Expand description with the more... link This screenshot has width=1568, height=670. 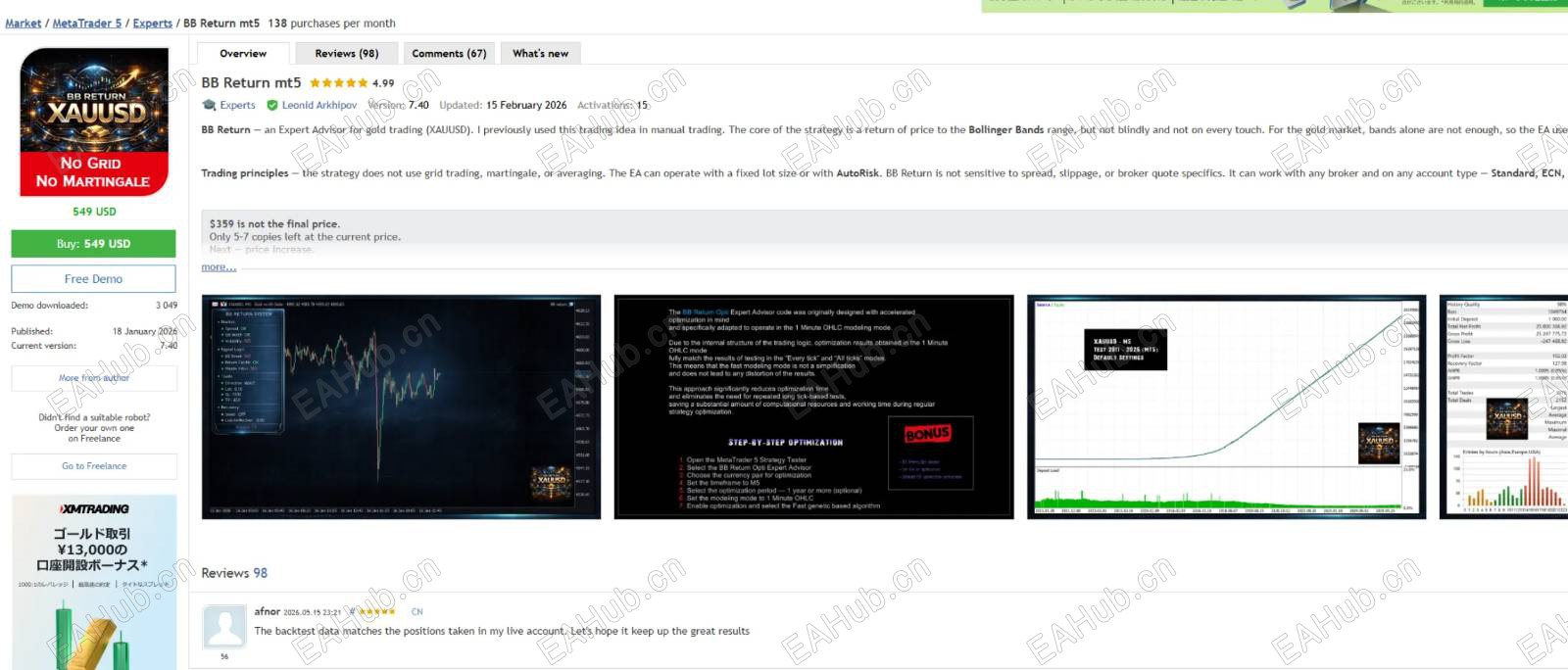(x=219, y=267)
